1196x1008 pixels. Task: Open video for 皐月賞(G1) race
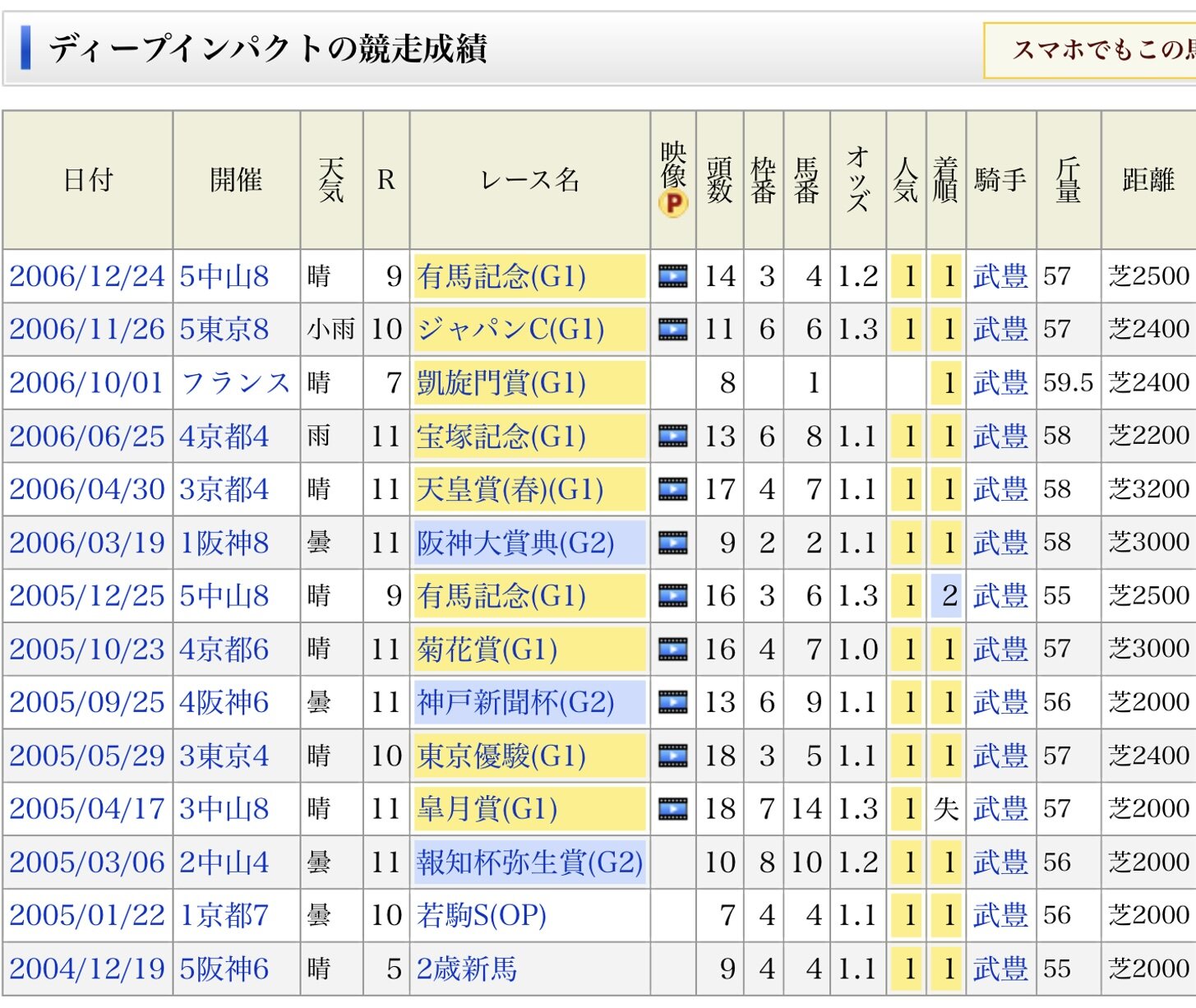point(672,809)
